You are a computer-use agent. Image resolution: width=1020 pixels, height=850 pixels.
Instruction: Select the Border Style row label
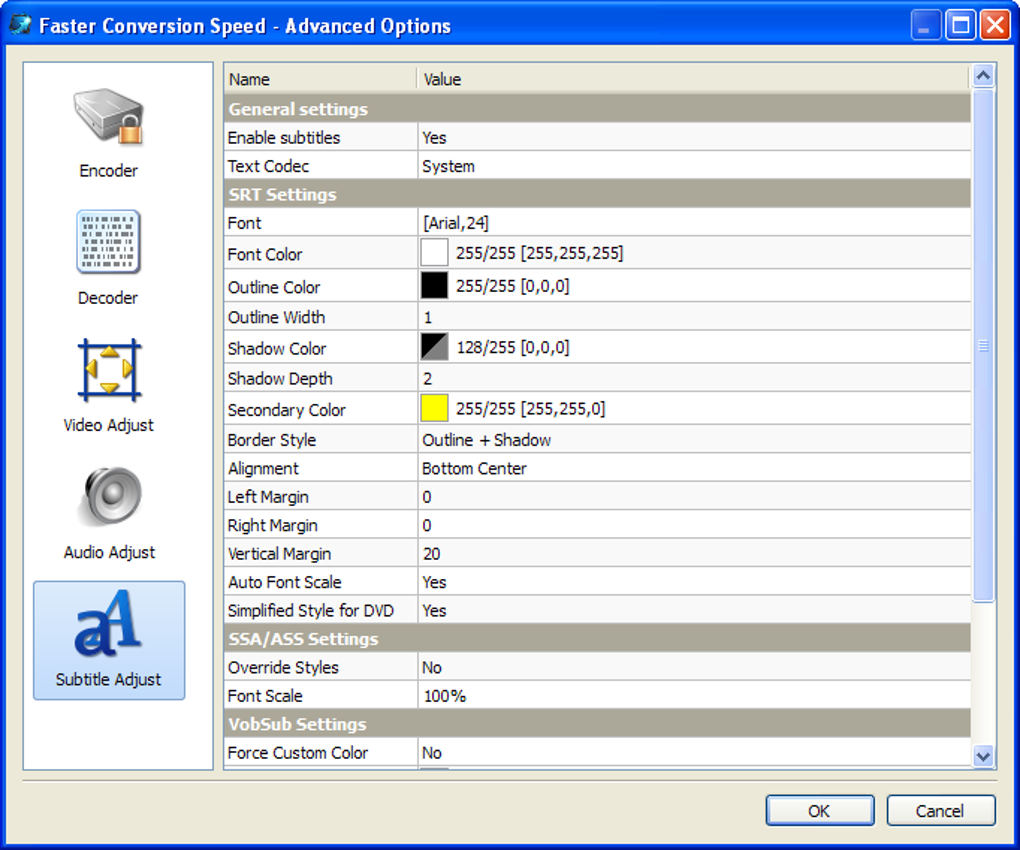pyautogui.click(x=271, y=440)
